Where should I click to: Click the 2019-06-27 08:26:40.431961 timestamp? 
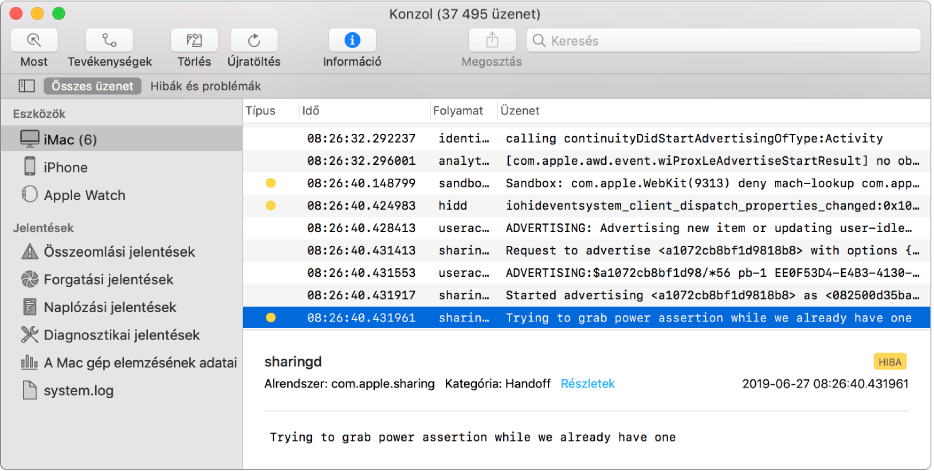[826, 384]
